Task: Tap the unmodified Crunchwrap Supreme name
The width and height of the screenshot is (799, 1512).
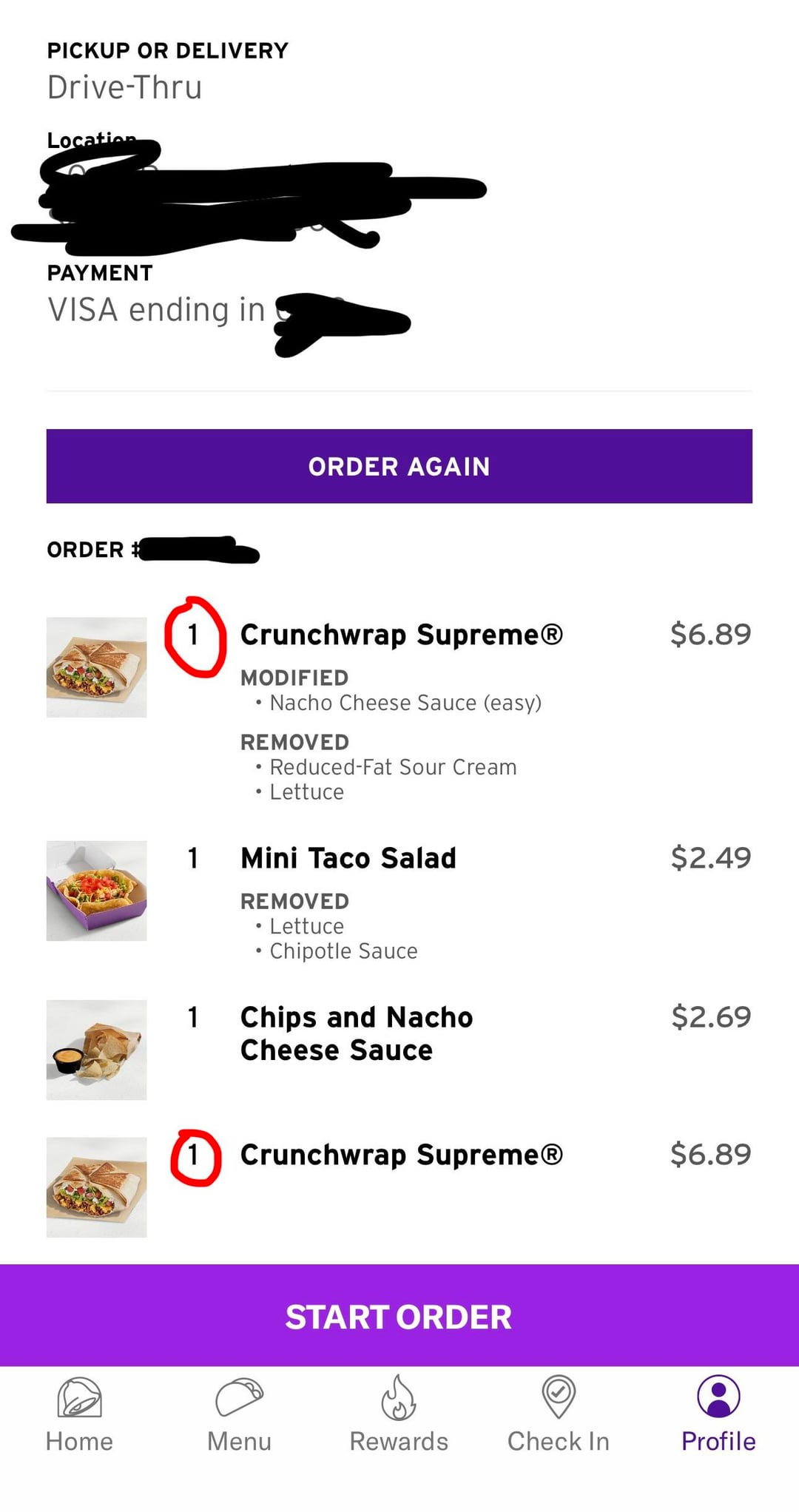Action: (402, 1155)
